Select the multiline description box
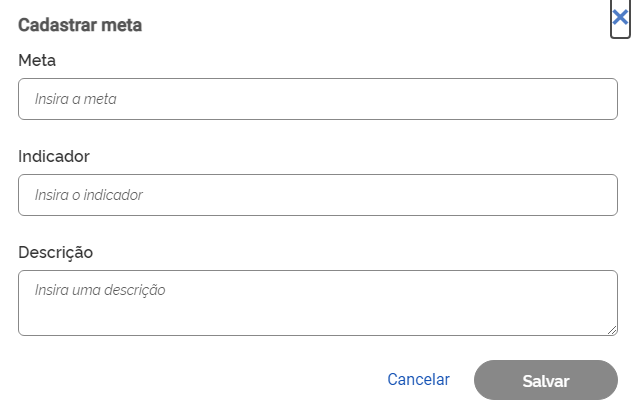634x410 pixels. pyautogui.click(x=318, y=302)
